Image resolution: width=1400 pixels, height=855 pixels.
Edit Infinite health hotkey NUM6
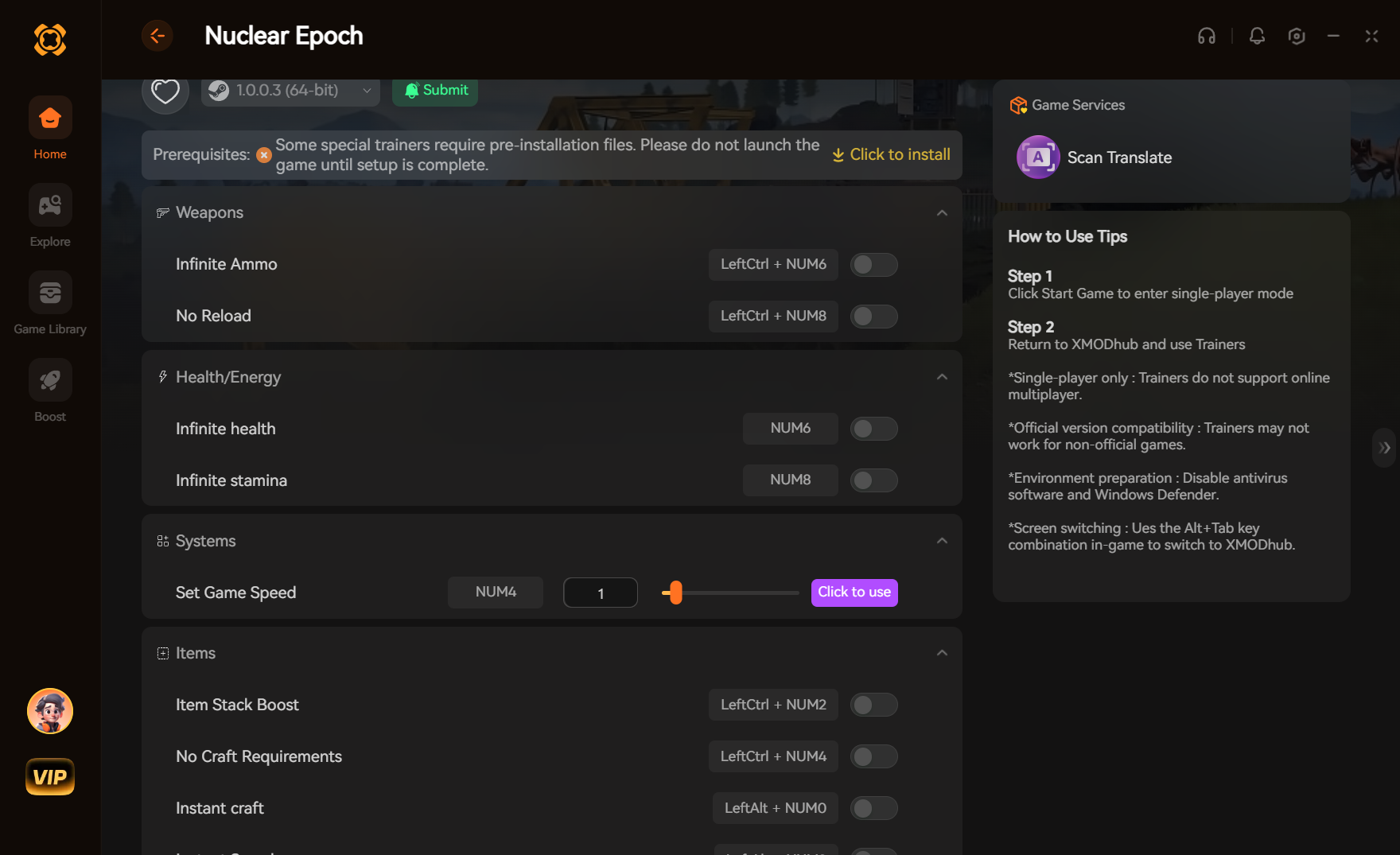coord(791,429)
